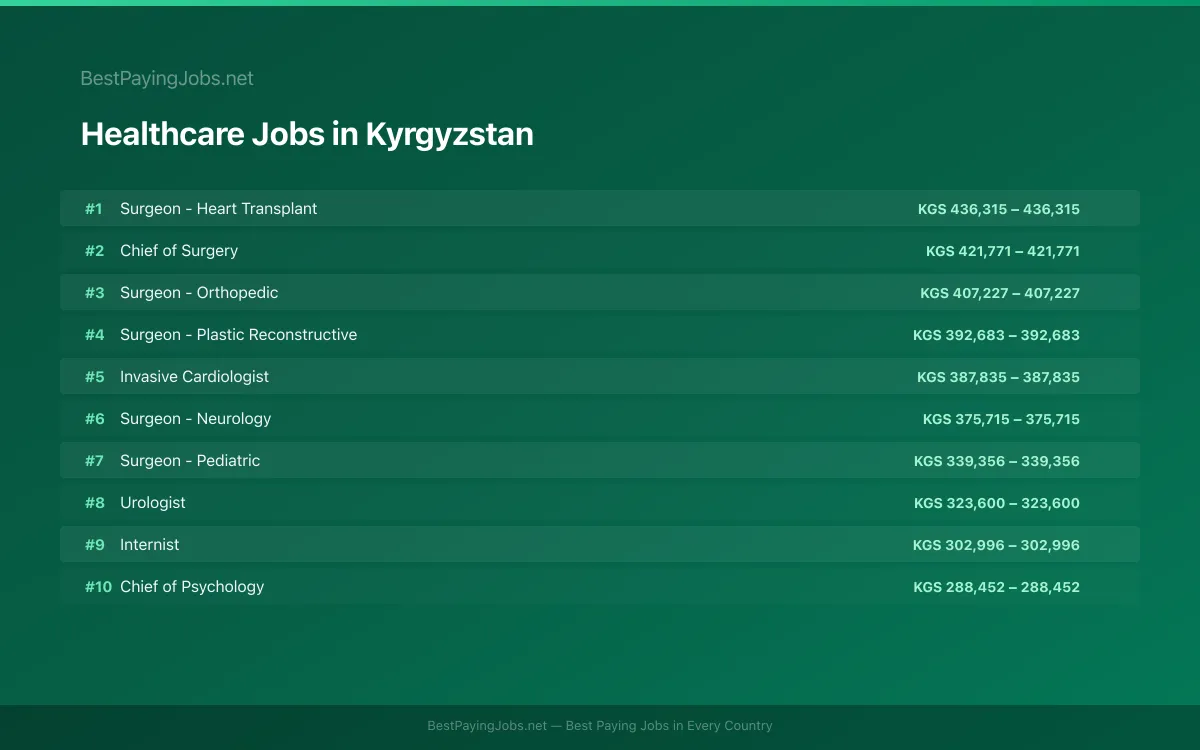Select the Urologist job title
Viewport: 1200px width, 750px height.
(153, 503)
